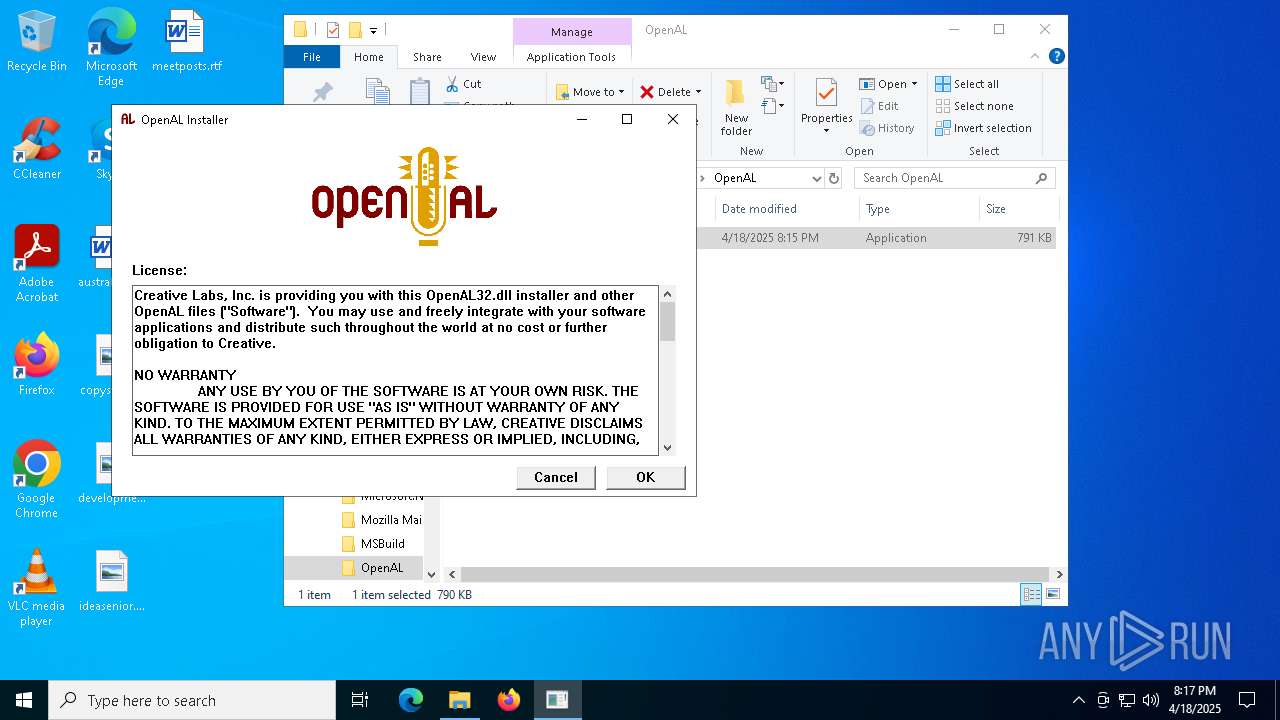Select the Application file row
The image size is (1280, 720).
[876, 238]
